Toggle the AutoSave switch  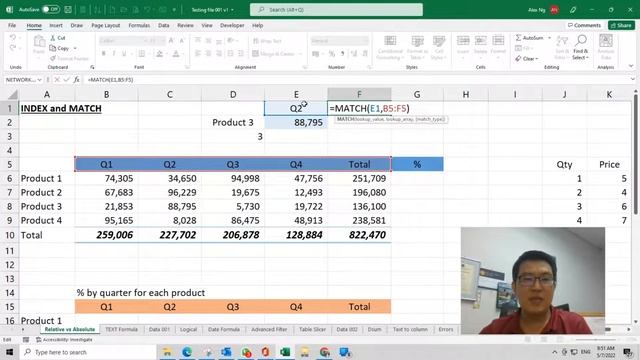coord(51,9)
